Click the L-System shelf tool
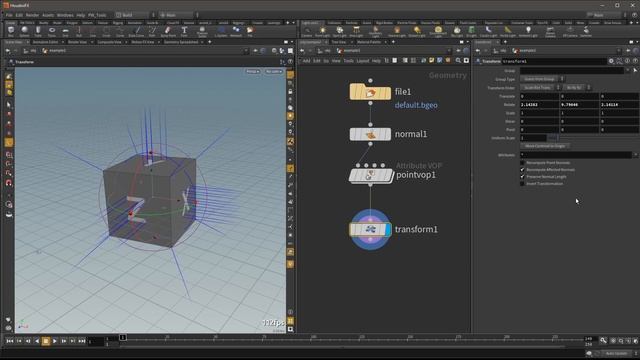 (221, 31)
